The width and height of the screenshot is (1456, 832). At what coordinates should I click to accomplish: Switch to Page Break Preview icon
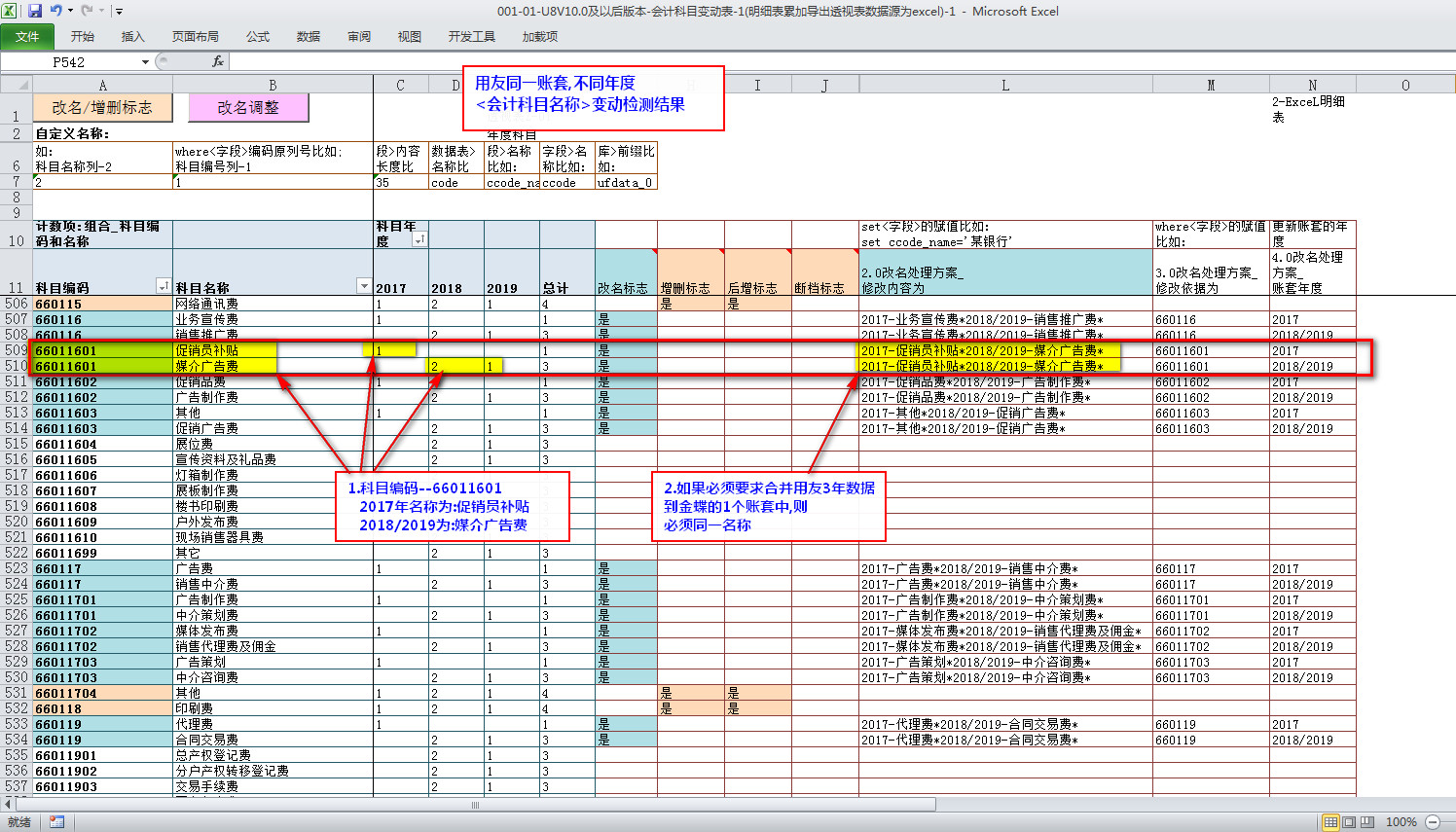[1366, 822]
